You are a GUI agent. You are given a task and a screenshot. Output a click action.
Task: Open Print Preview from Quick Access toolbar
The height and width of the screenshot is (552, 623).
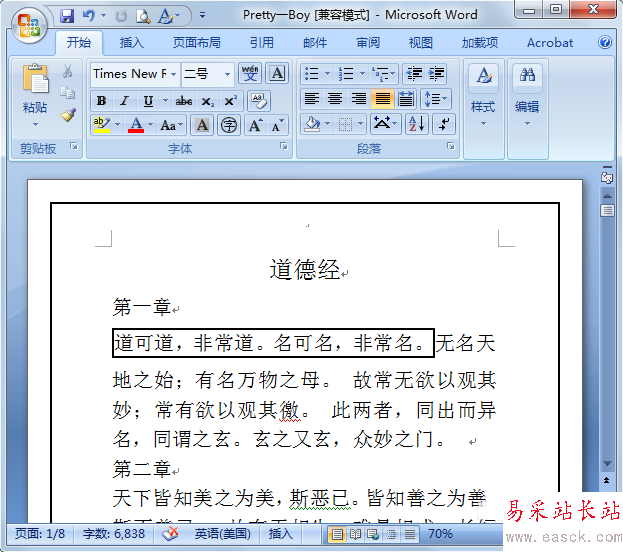pos(143,16)
